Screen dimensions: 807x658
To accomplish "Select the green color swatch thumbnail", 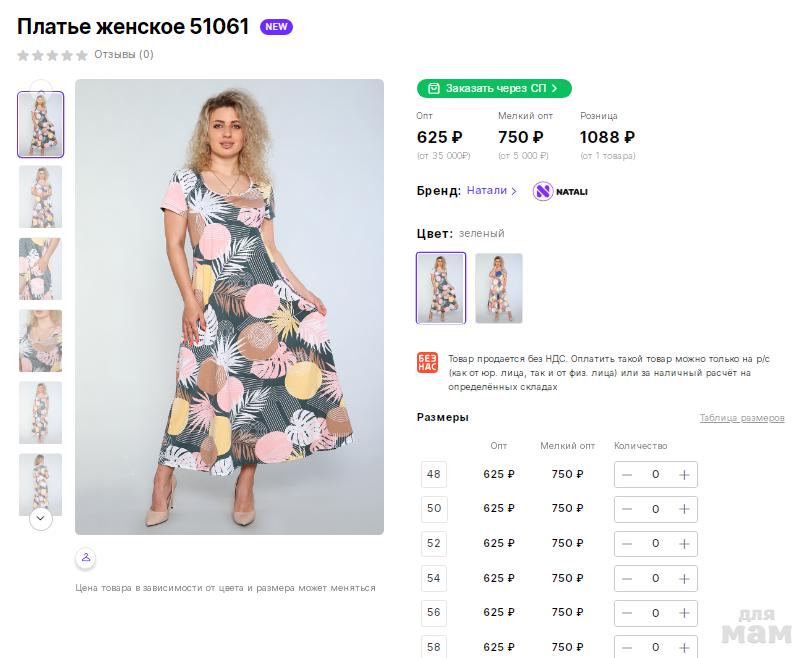I will coord(441,288).
